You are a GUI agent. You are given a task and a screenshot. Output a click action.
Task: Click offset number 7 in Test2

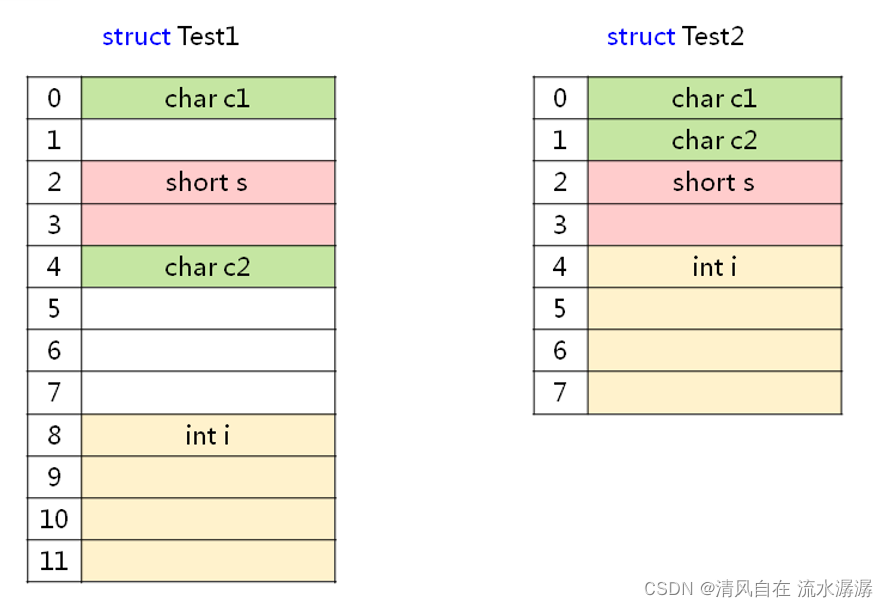tap(560, 393)
